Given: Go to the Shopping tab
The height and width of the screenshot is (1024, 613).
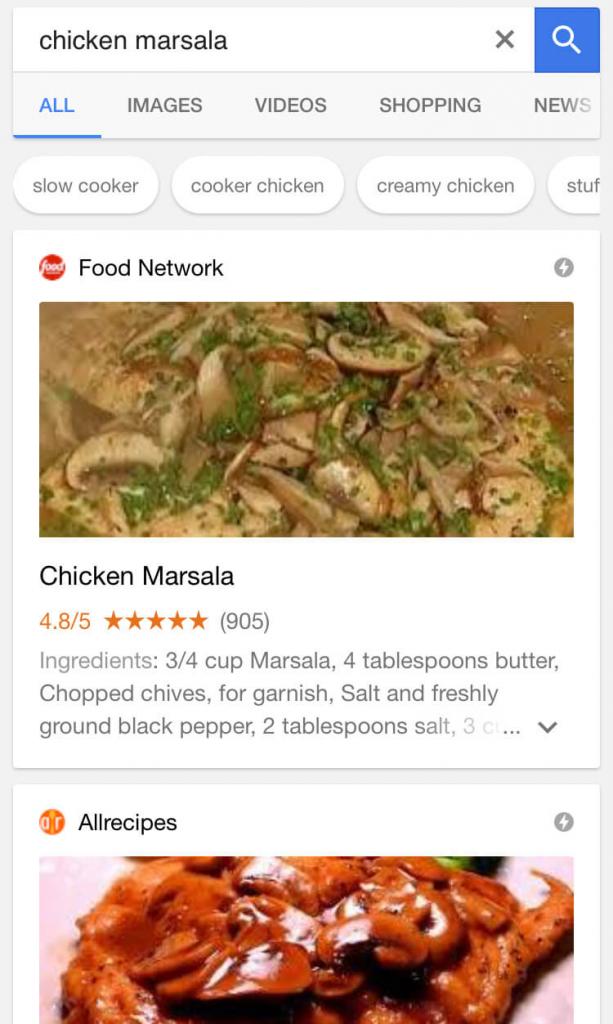Looking at the screenshot, I should pyautogui.click(x=430, y=105).
